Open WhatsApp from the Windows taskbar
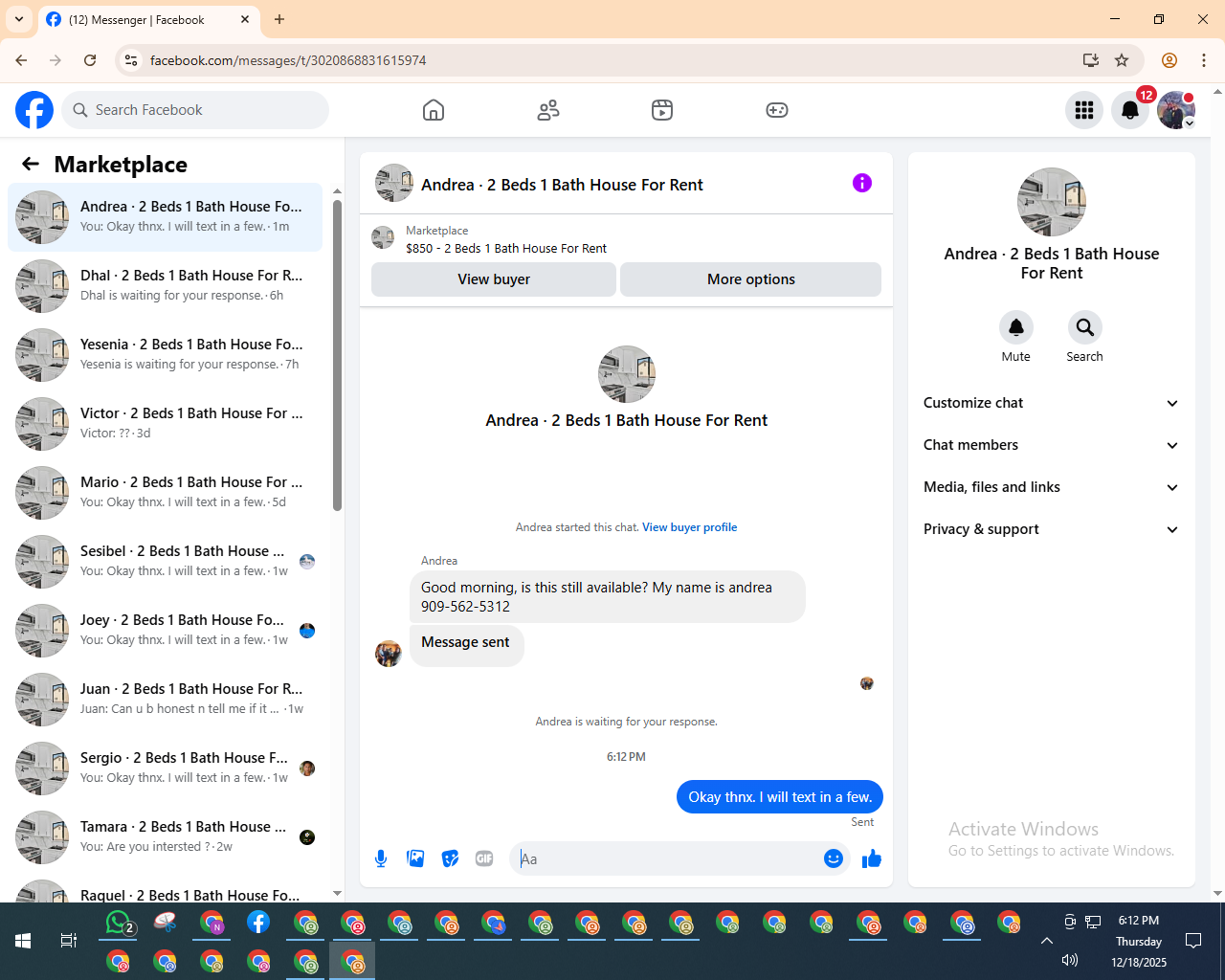Image resolution: width=1225 pixels, height=980 pixels. (x=119, y=923)
